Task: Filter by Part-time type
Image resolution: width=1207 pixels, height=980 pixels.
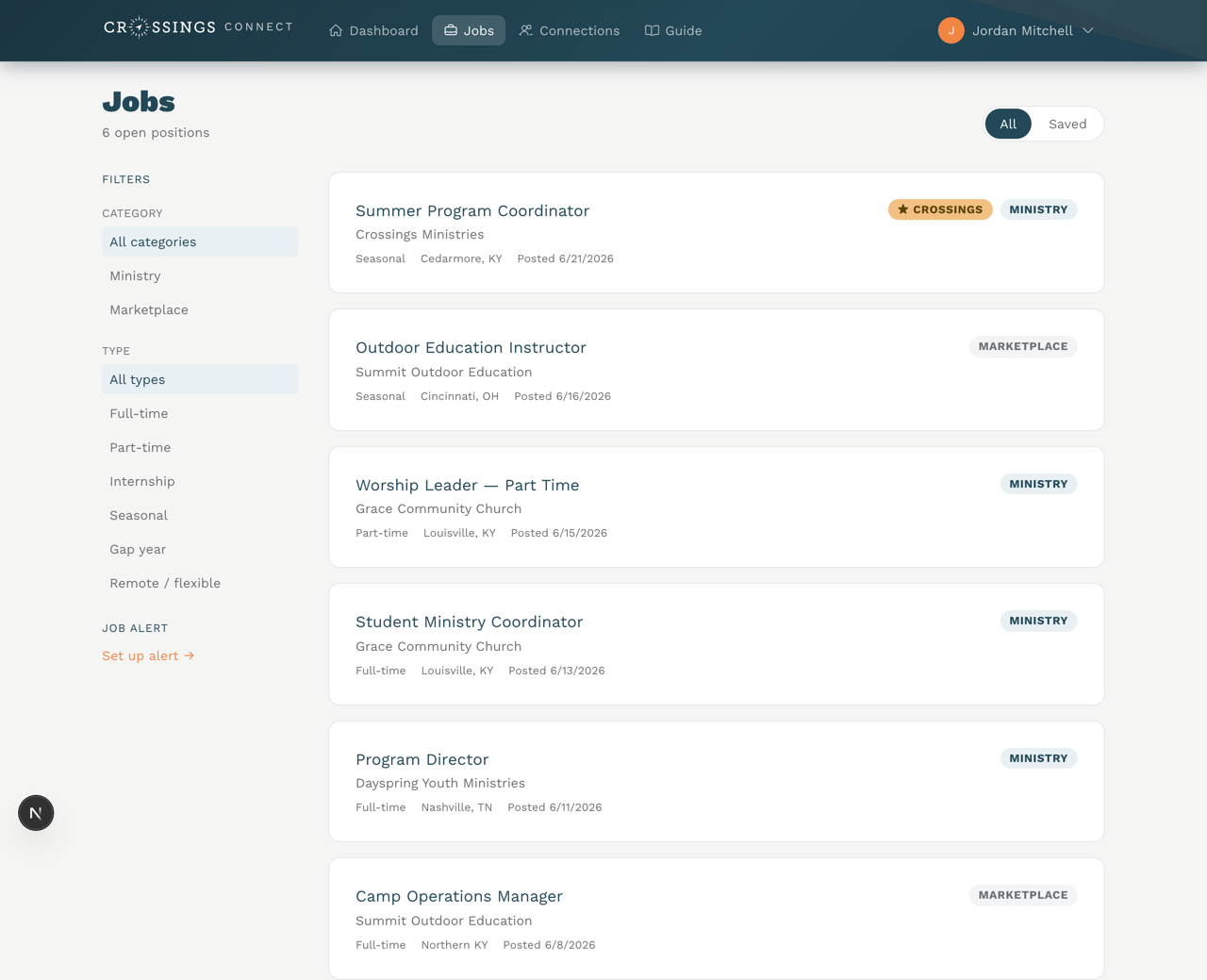Action: pyautogui.click(x=200, y=447)
